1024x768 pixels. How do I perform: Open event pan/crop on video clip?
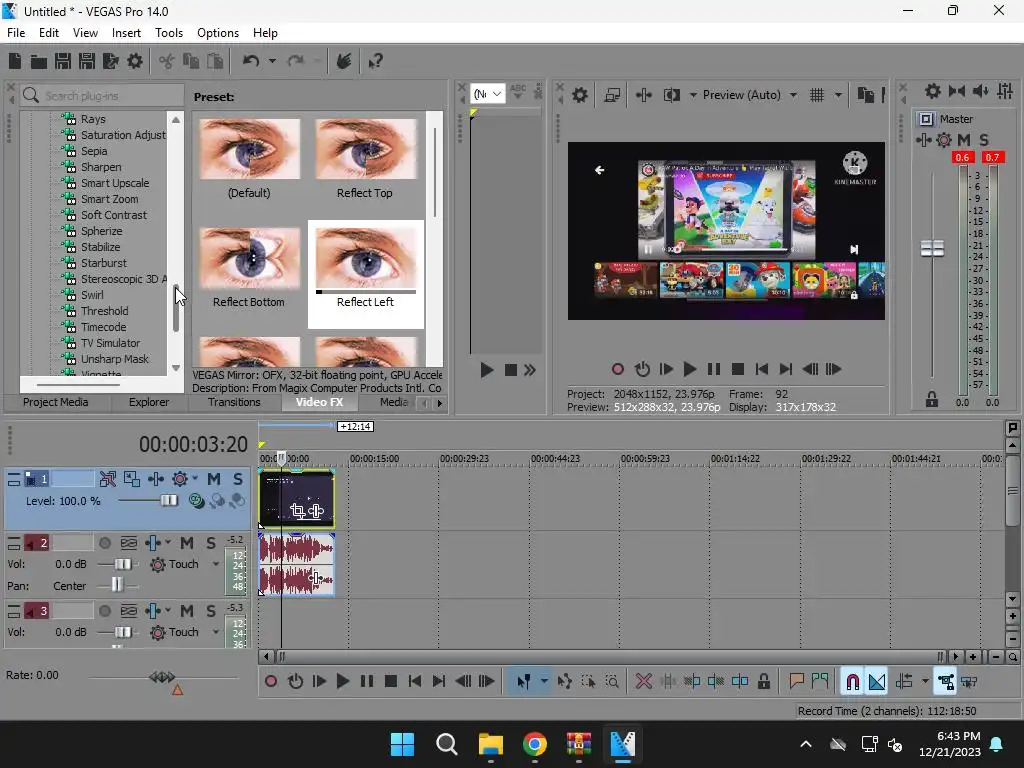[x=297, y=511]
